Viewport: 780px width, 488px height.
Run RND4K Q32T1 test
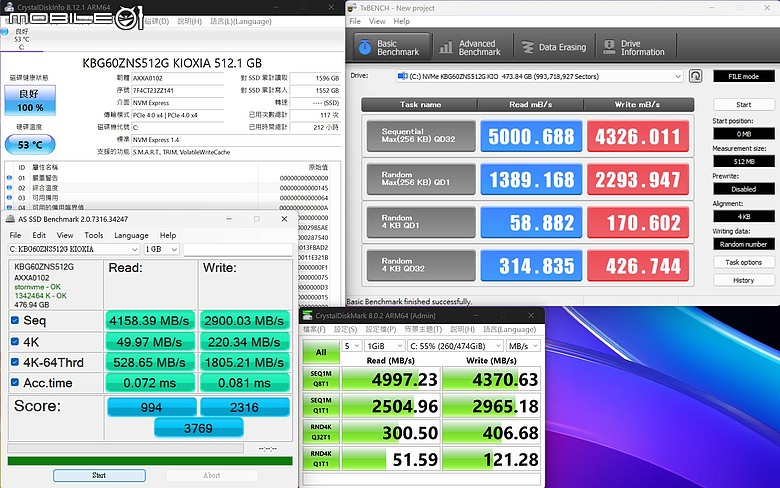321,432
